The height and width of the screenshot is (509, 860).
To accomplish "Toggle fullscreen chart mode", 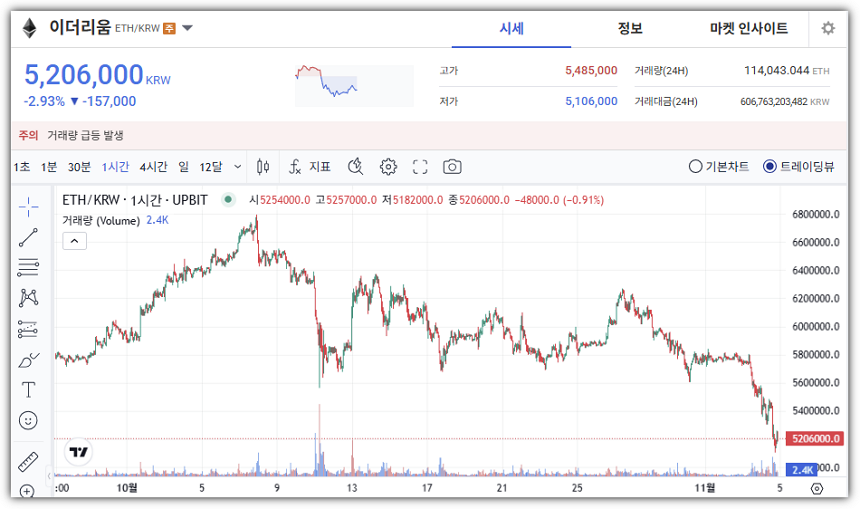I will (x=420, y=167).
